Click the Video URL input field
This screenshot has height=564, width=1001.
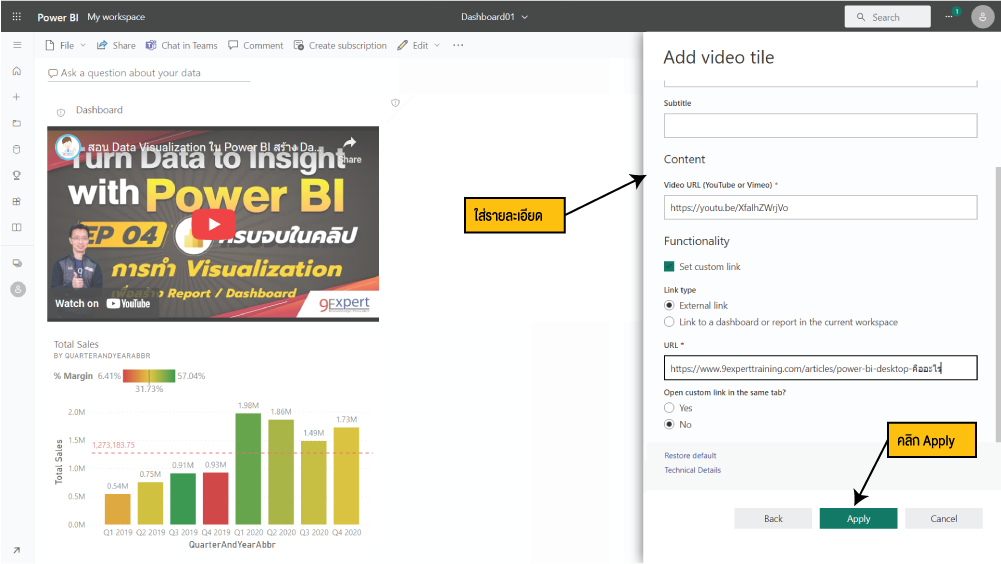(820, 207)
